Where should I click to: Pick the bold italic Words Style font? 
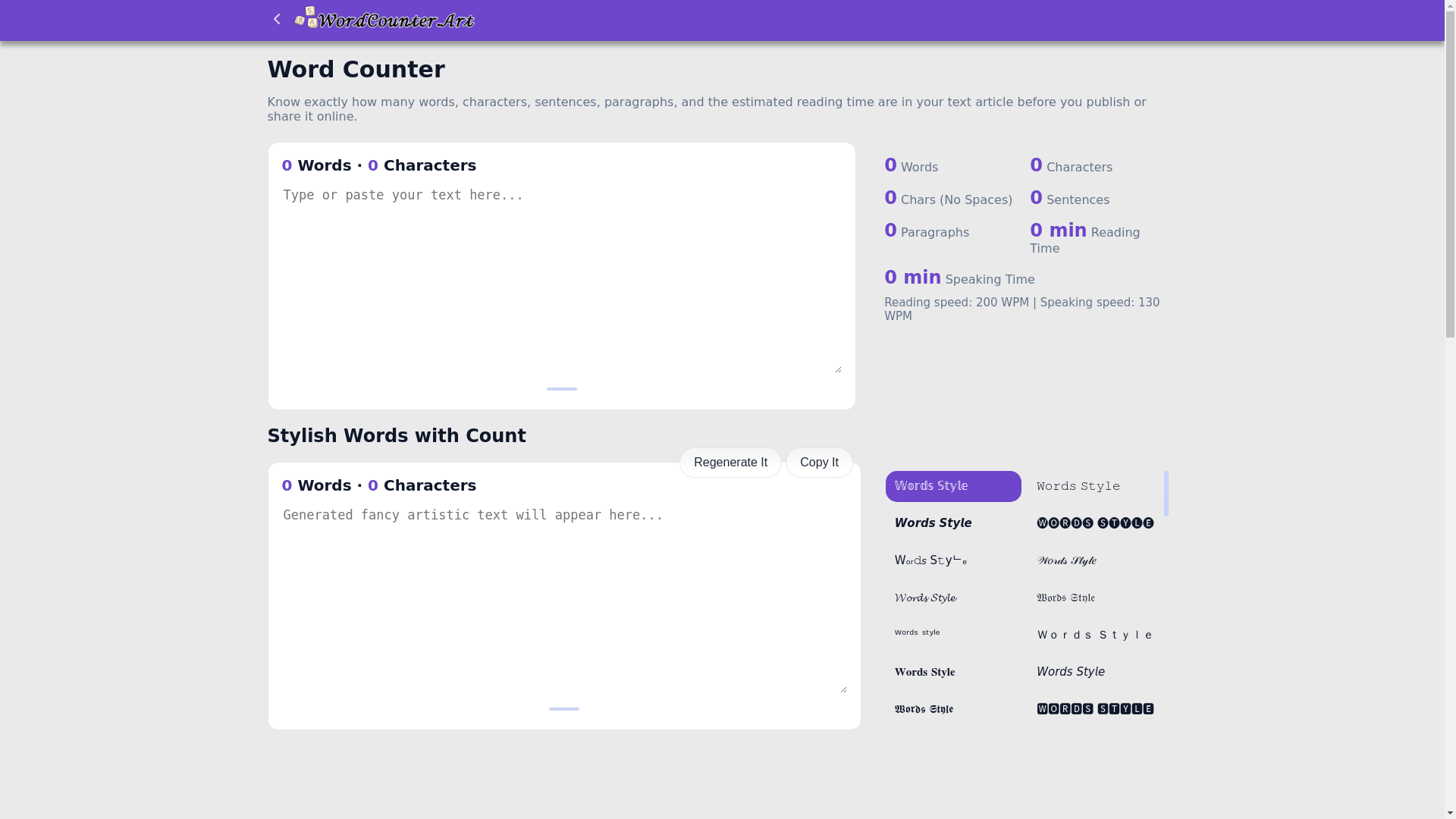pos(953,523)
